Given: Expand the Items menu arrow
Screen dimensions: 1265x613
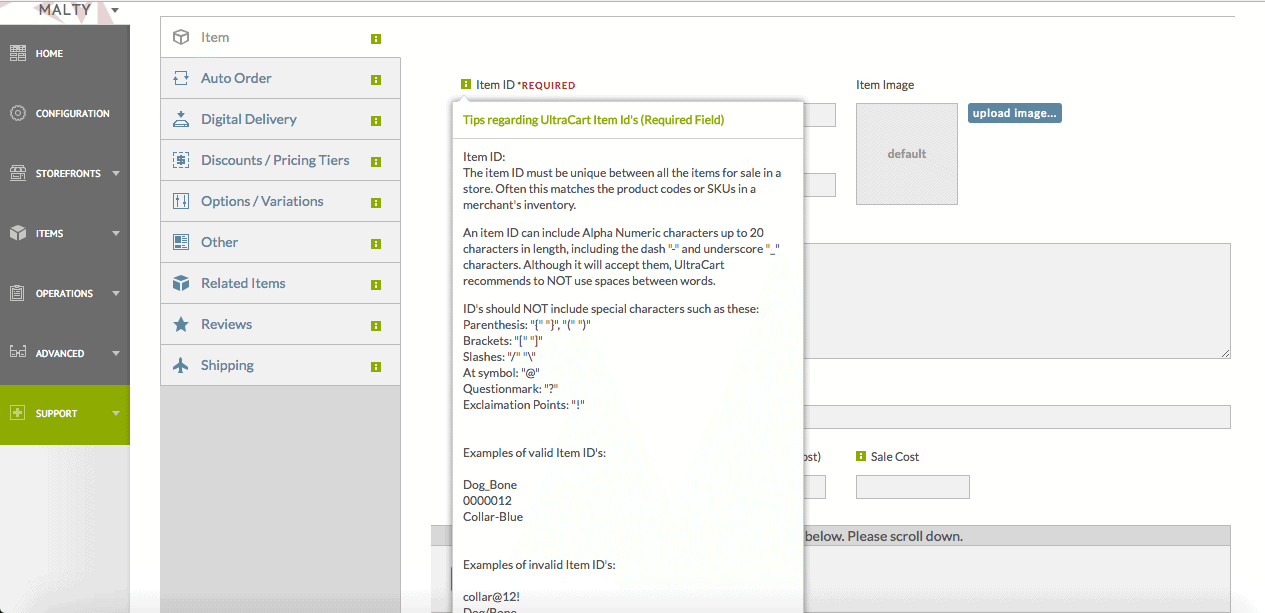Looking at the screenshot, I should point(116,234).
